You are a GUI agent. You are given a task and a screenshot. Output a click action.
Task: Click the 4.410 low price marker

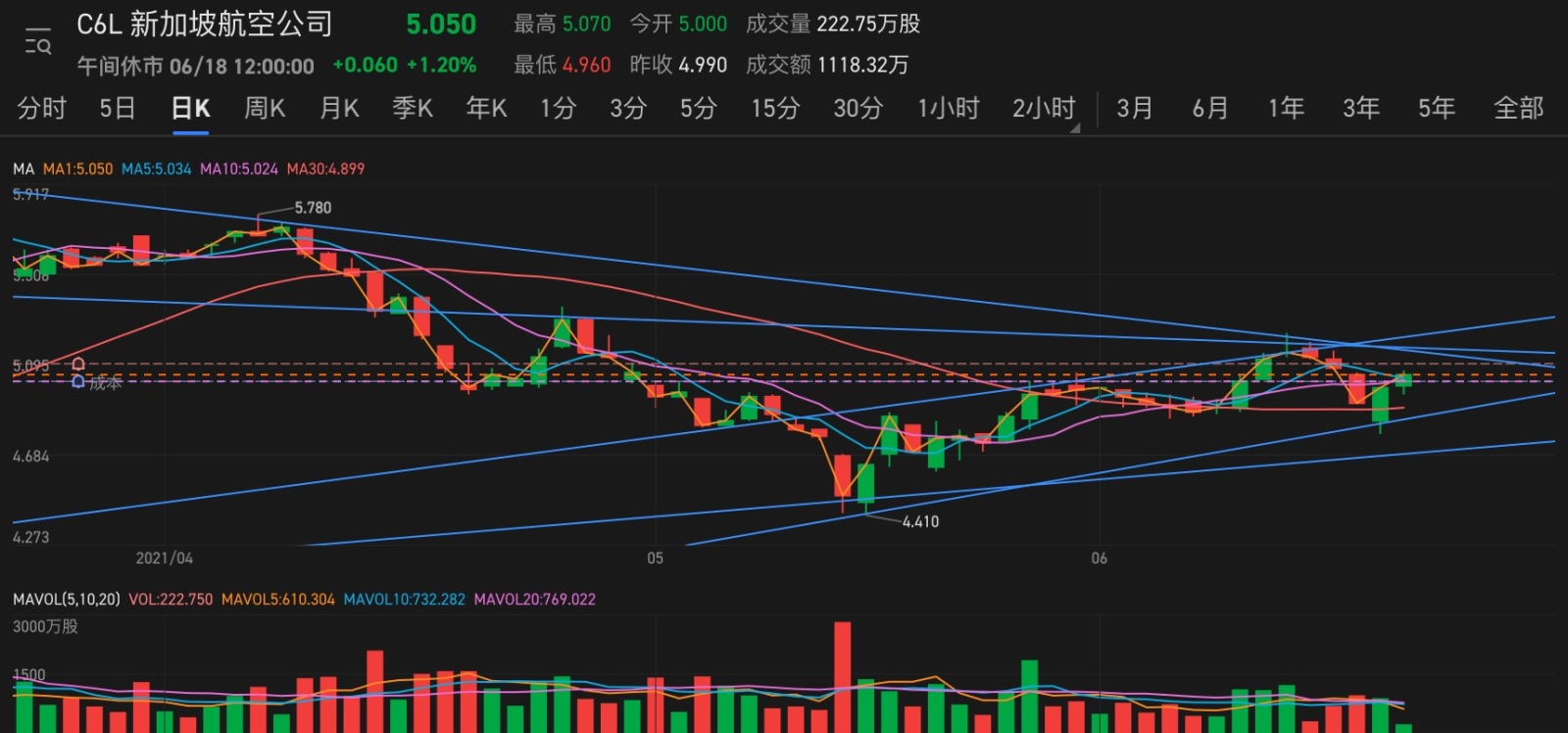coord(920,521)
